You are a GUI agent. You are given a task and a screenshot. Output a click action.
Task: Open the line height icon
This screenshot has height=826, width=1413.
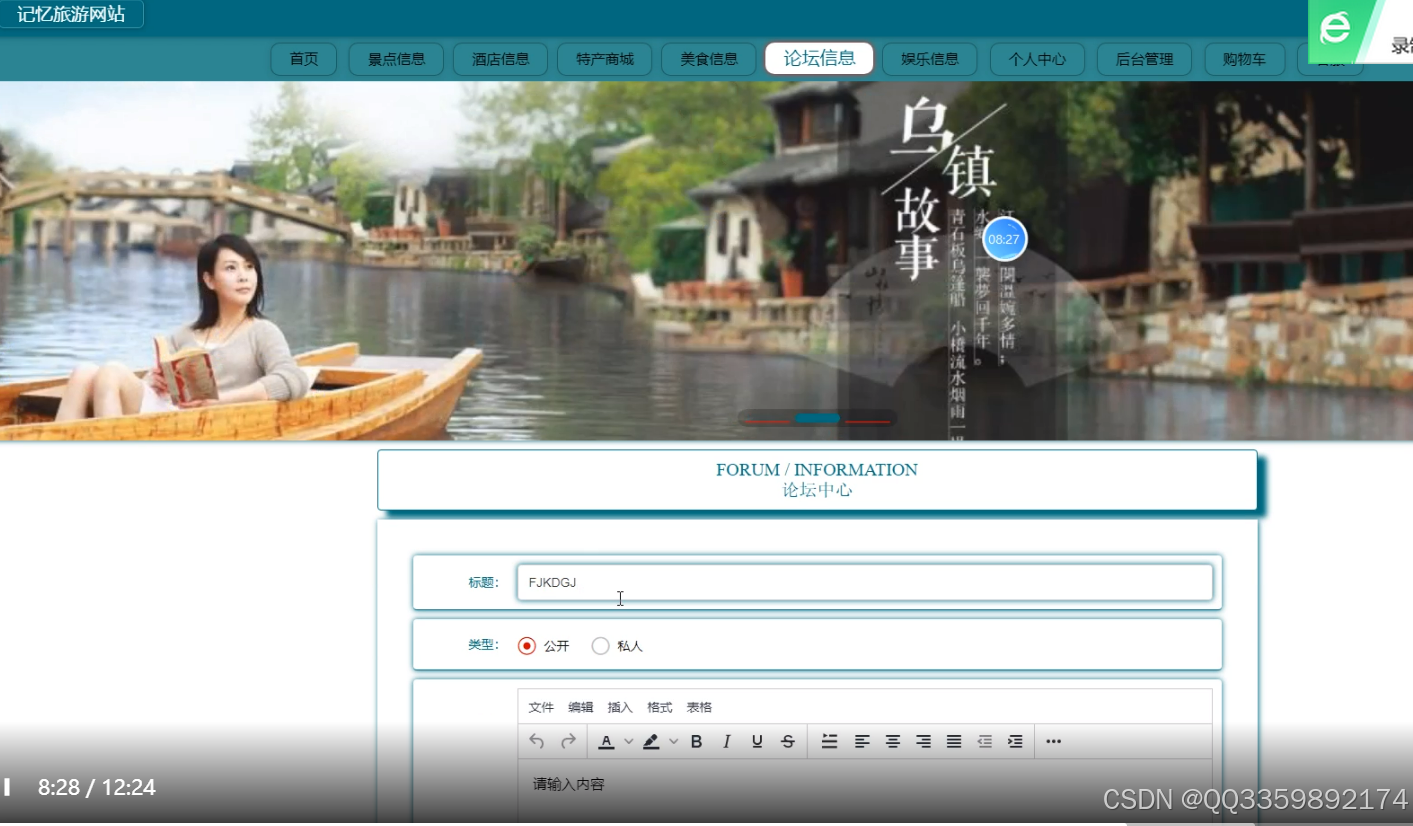pos(829,741)
